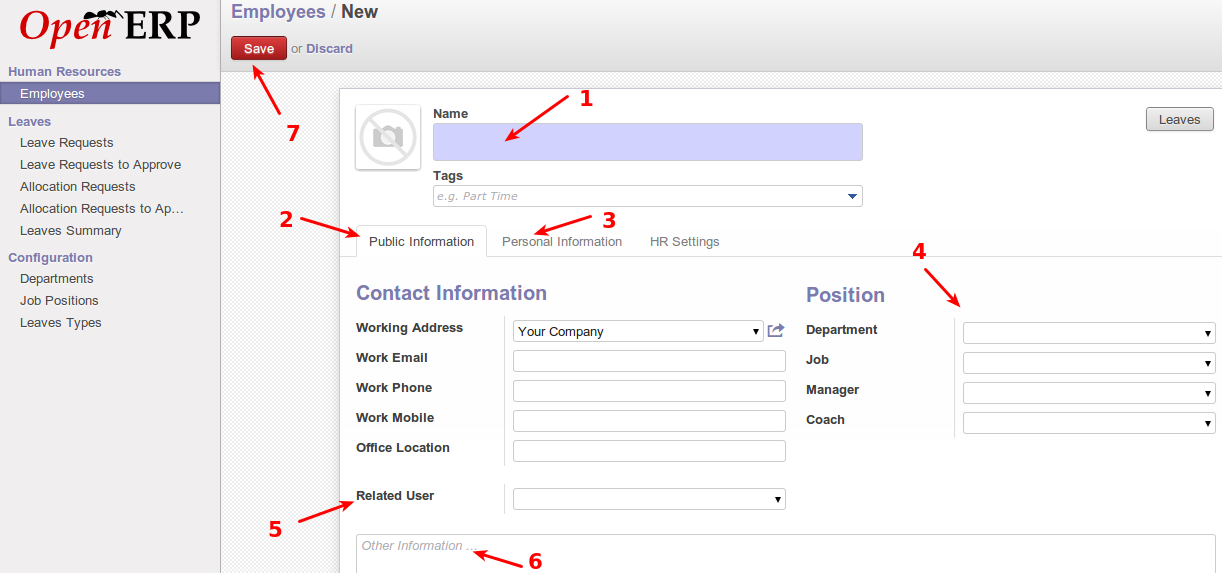Open the Job dropdown
Image resolution: width=1222 pixels, height=573 pixels.
click(1088, 363)
